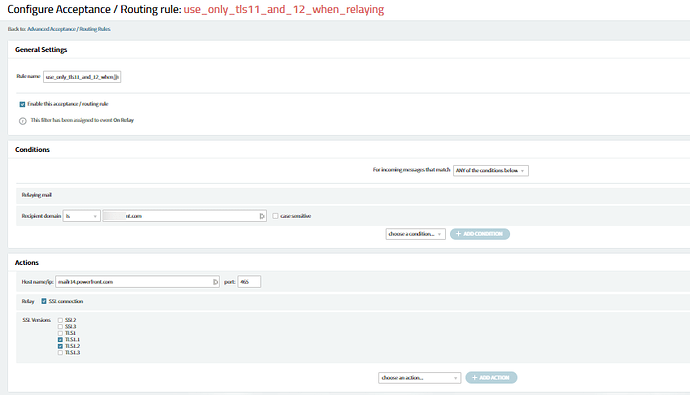Screen dimensions: 690x395
Task: Click the info icon beside On Relay notice
Action: (22, 121)
